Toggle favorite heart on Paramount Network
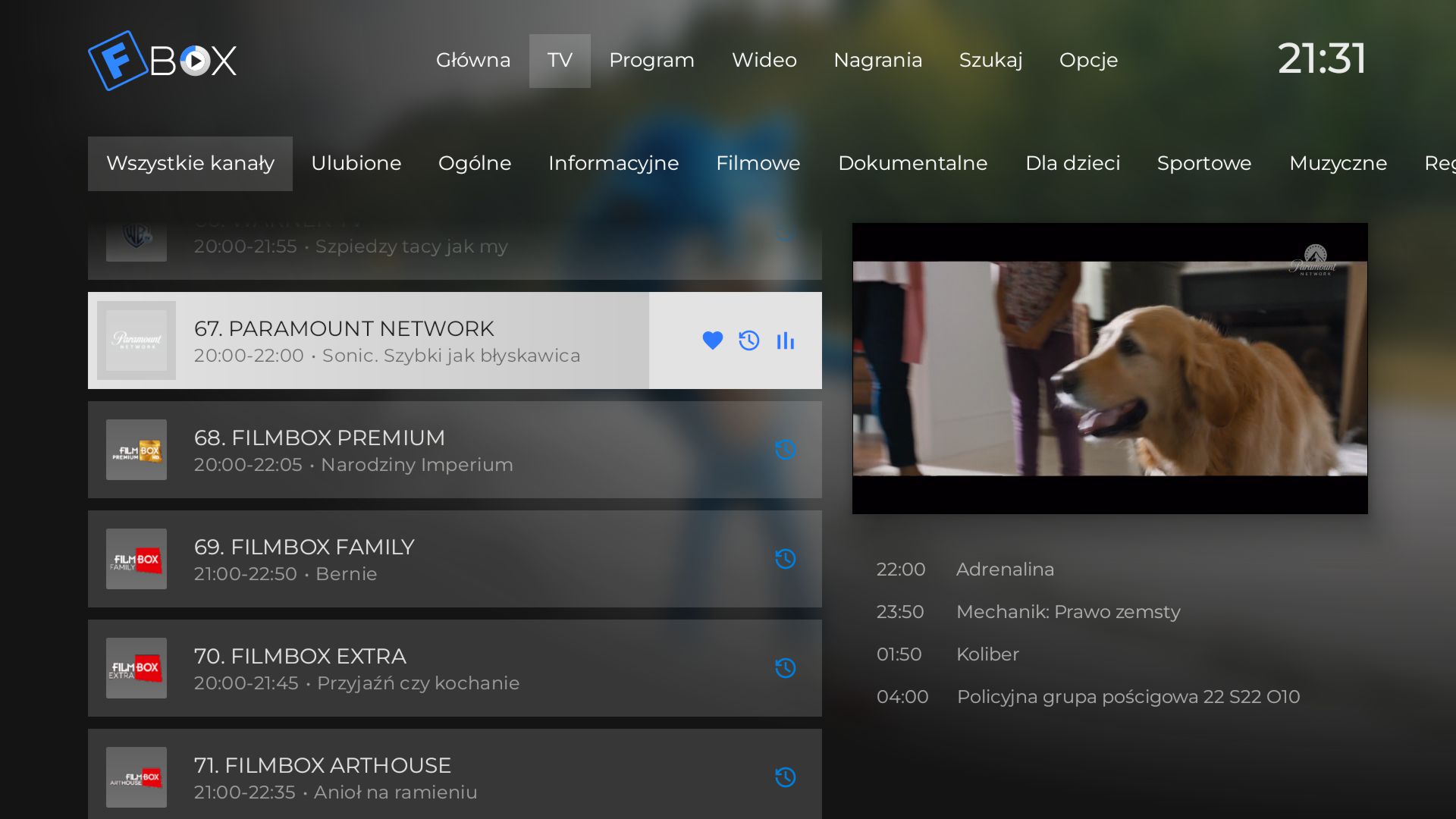The width and height of the screenshot is (1456, 819). tap(712, 340)
